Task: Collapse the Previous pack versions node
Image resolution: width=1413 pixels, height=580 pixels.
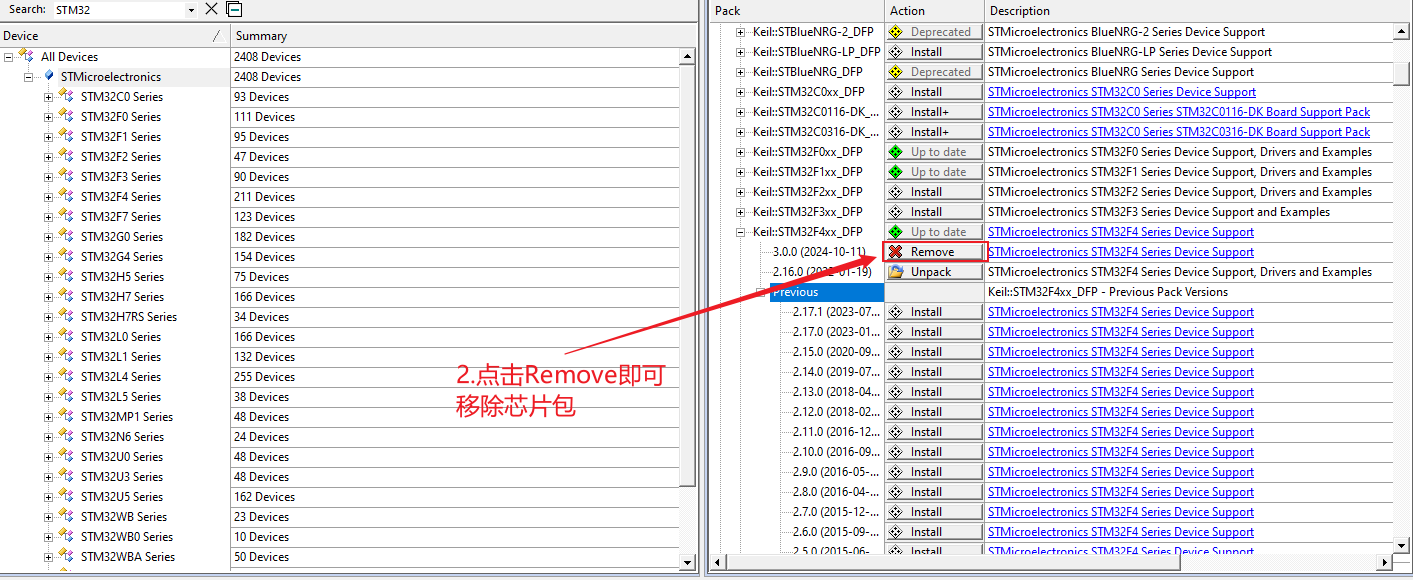Action: pos(761,292)
